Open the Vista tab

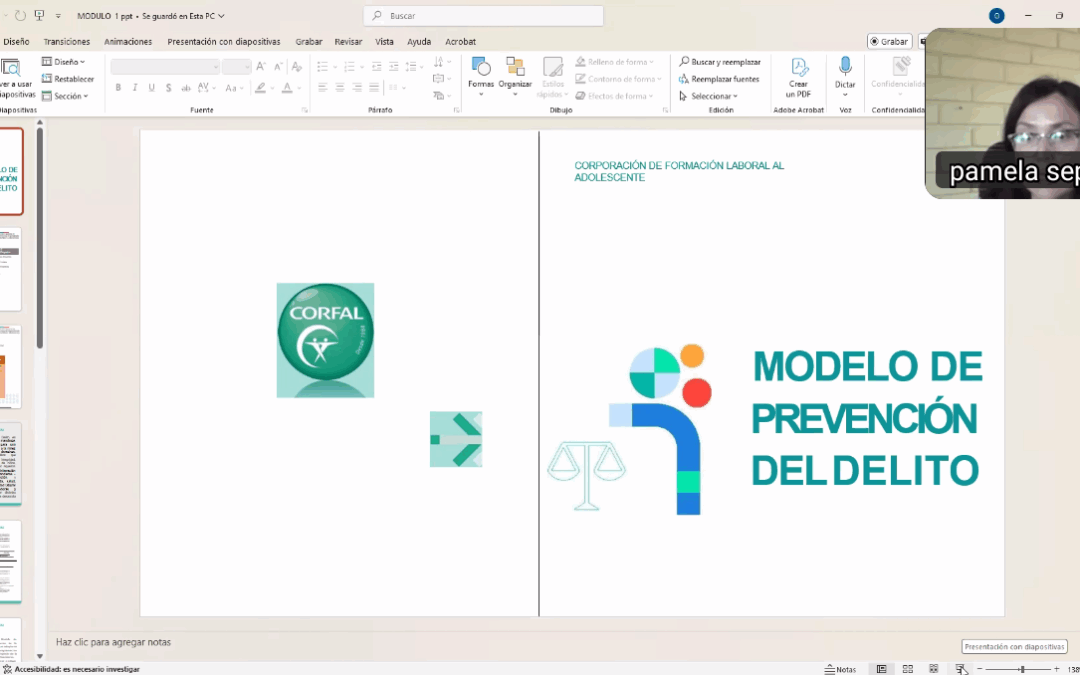click(384, 42)
